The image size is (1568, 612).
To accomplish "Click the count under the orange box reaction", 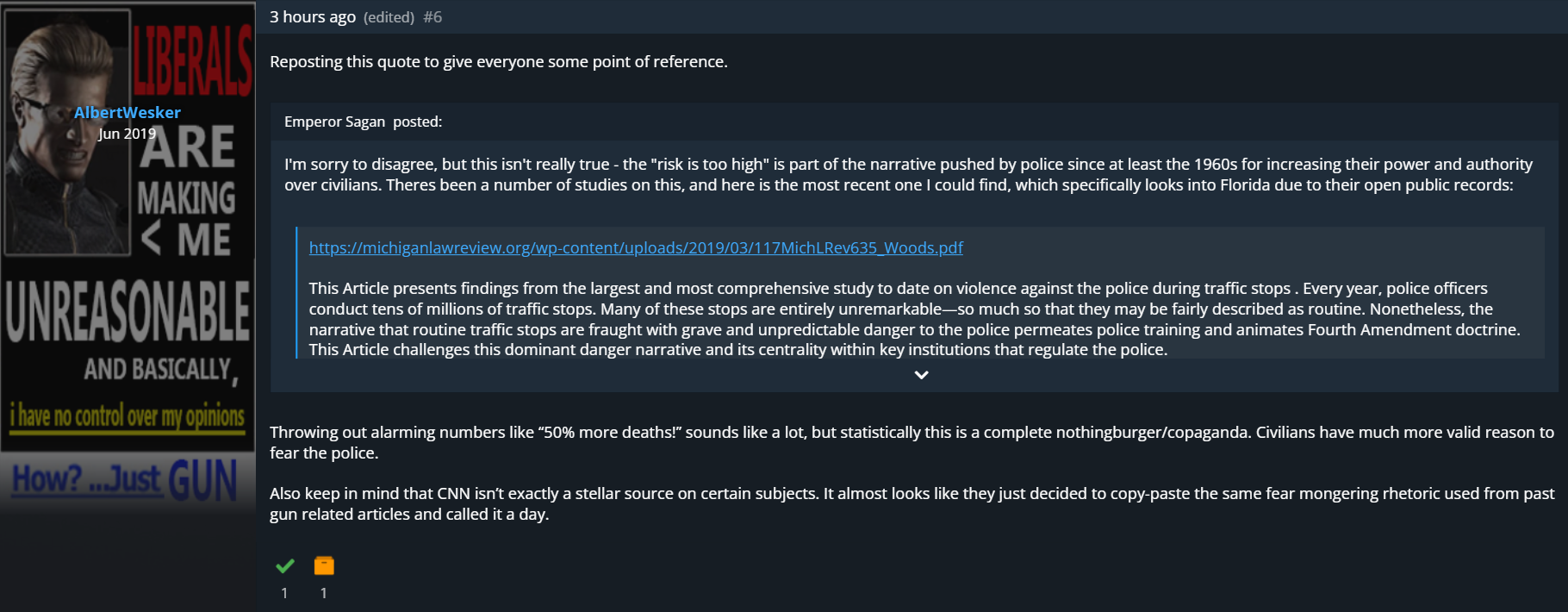I will pyautogui.click(x=323, y=593).
